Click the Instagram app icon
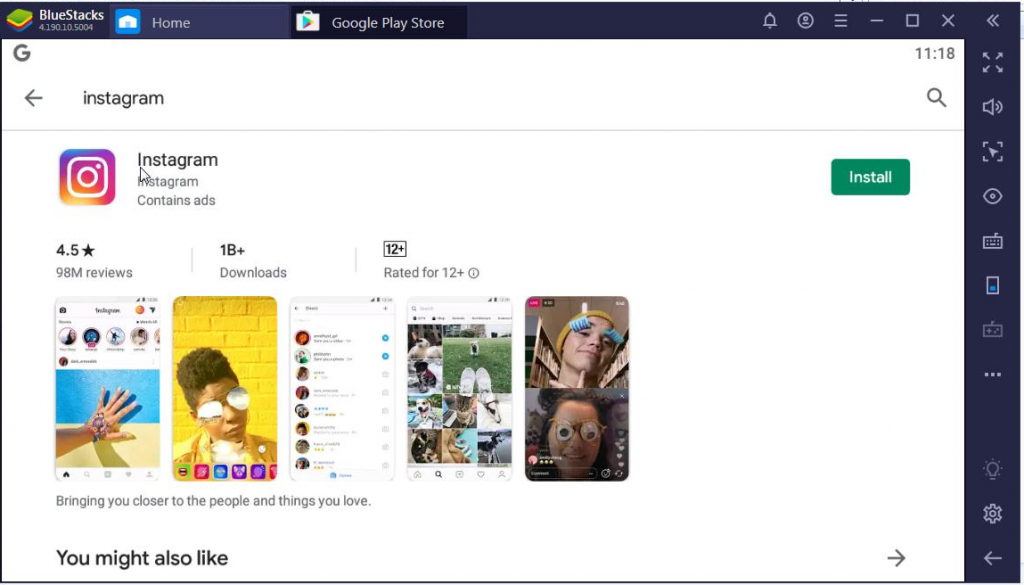The width and height of the screenshot is (1024, 585). pos(87,177)
